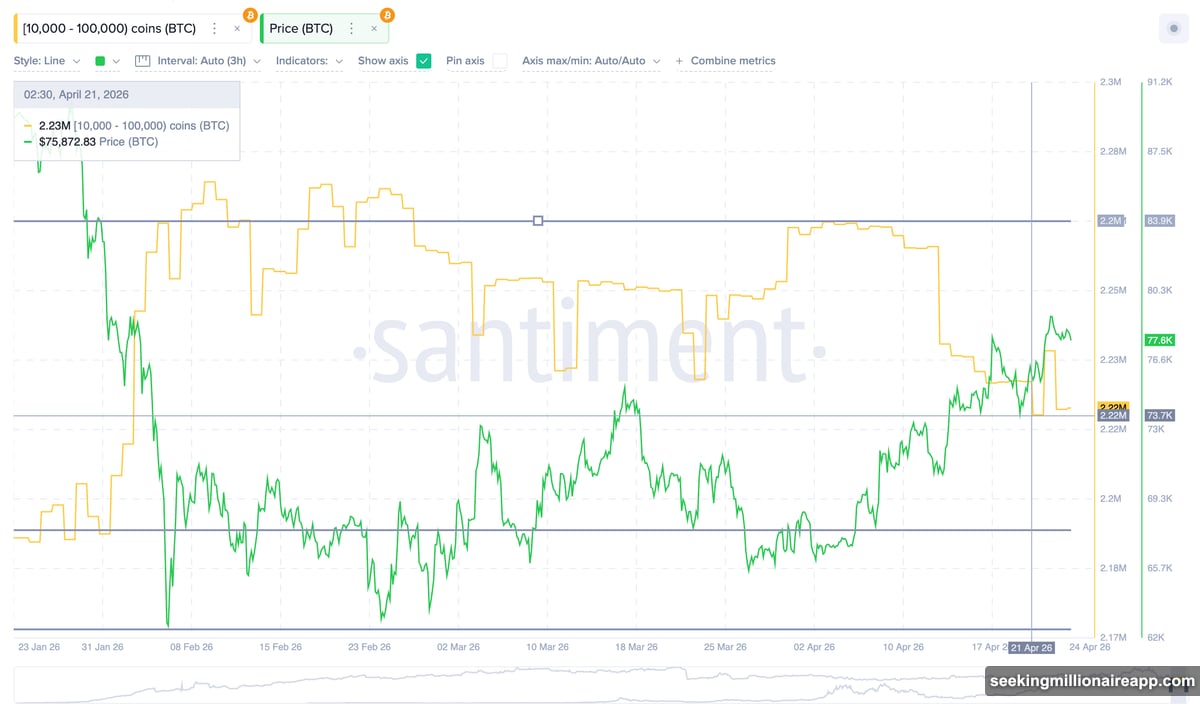Uncheck the Show axis checkbox
The width and height of the screenshot is (1200, 706).
(x=424, y=61)
